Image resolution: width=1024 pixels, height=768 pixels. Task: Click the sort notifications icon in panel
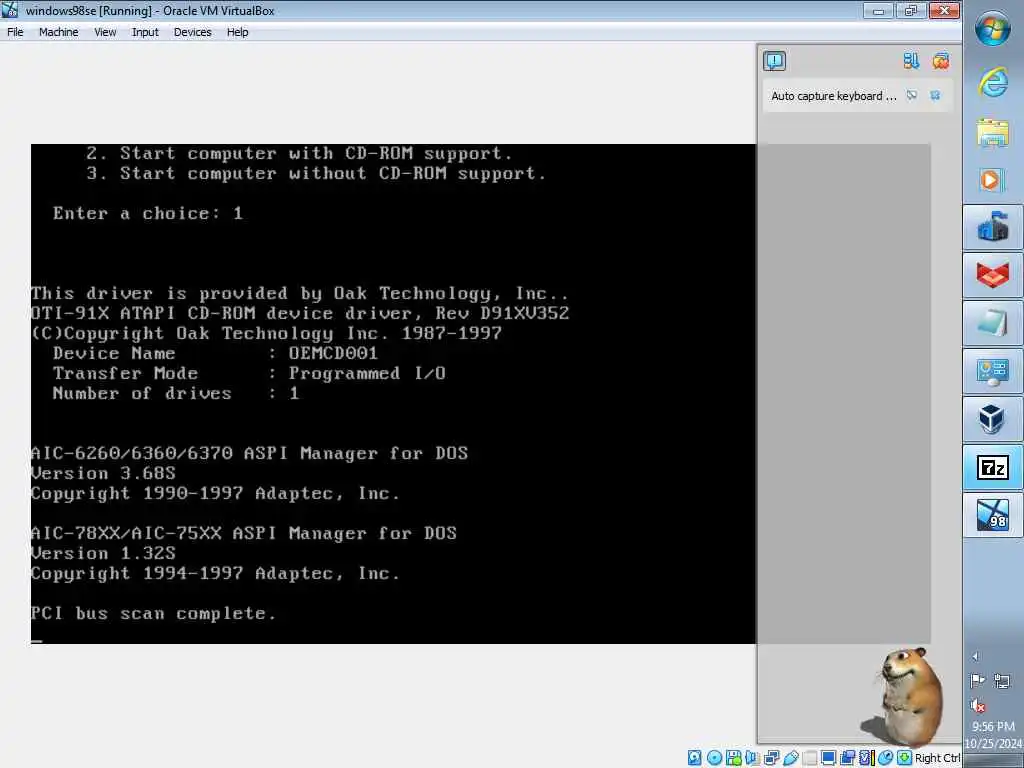click(x=911, y=61)
